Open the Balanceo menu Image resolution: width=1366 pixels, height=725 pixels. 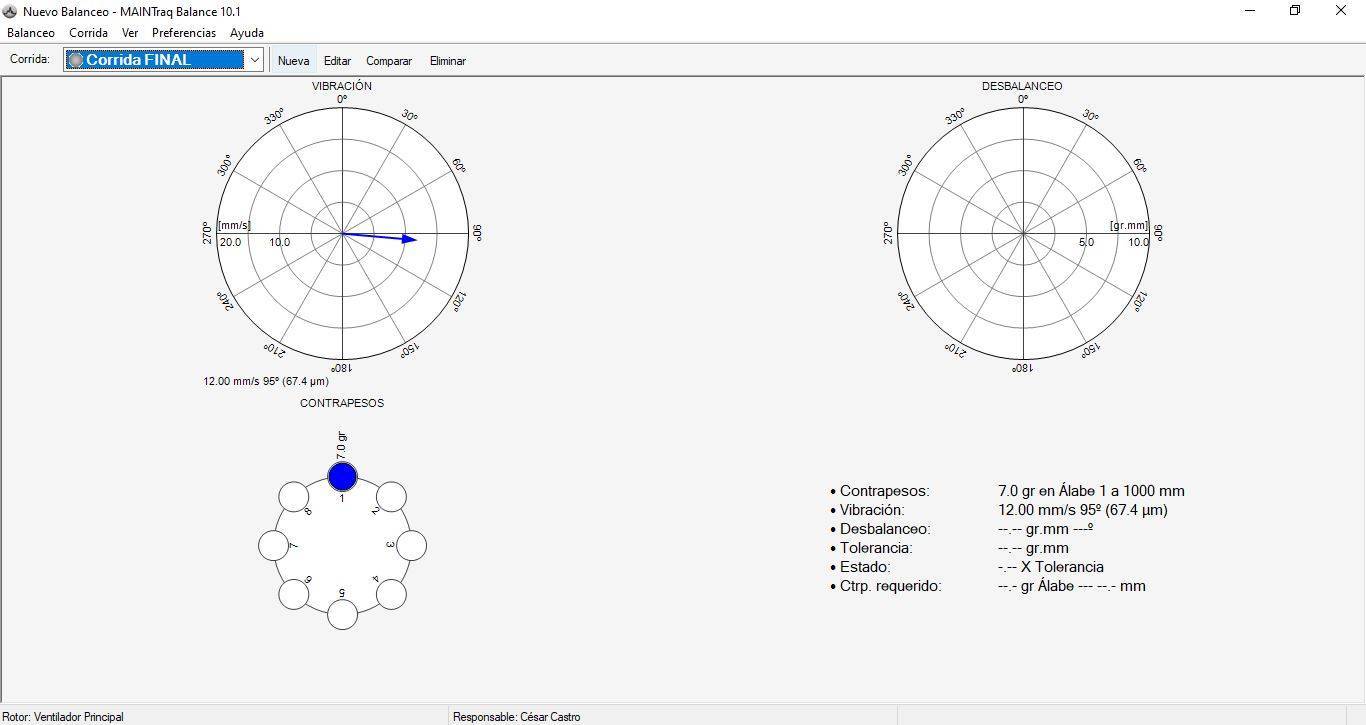click(x=31, y=32)
